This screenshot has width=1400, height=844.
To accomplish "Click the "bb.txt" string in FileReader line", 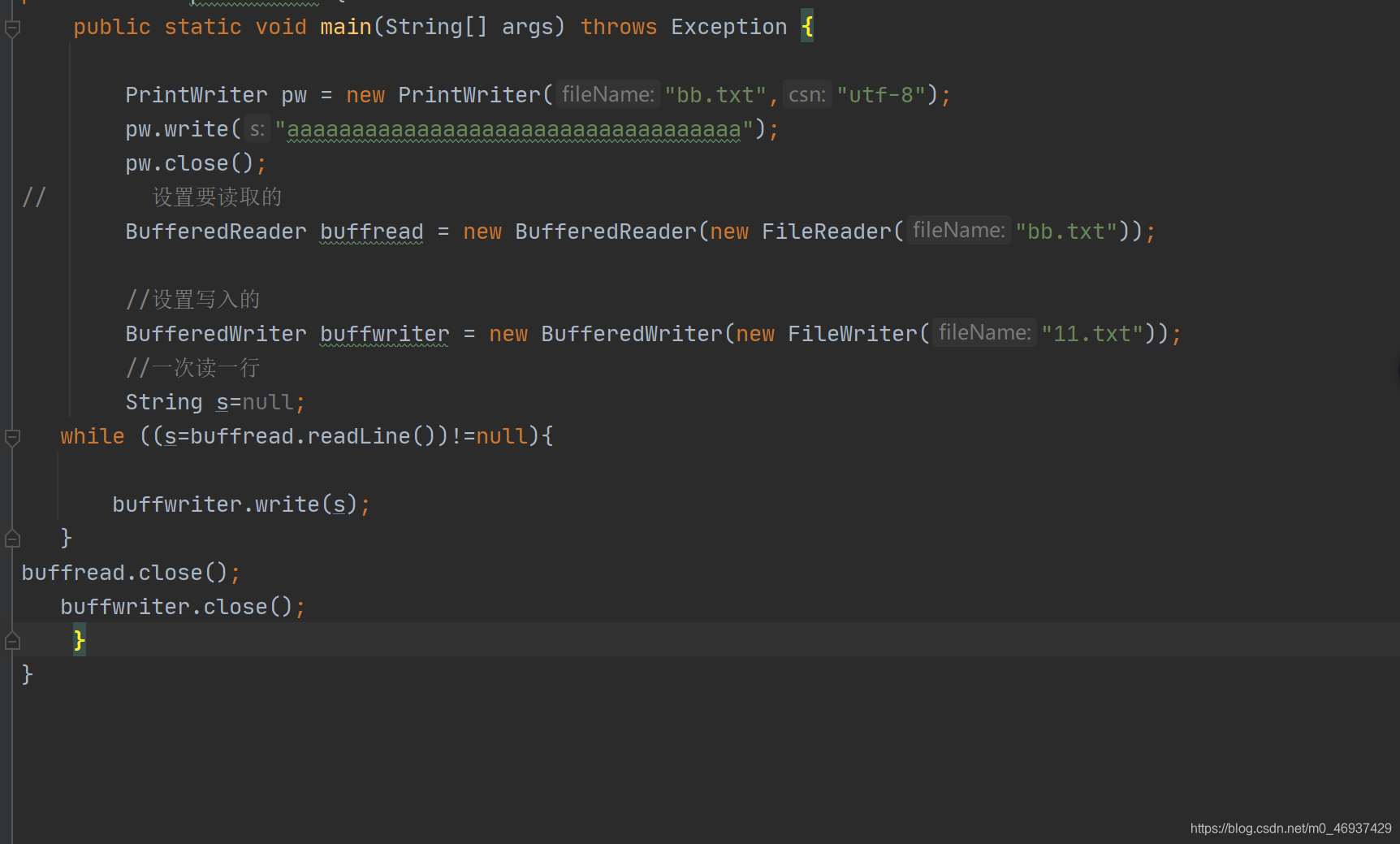I will [1066, 232].
